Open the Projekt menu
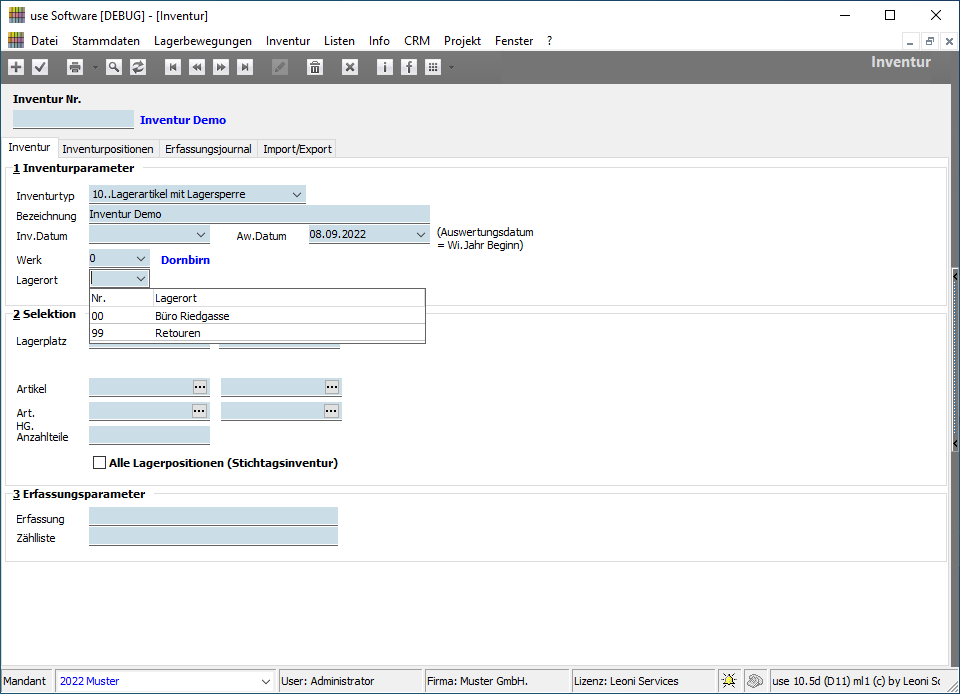The image size is (960, 694). (x=462, y=41)
